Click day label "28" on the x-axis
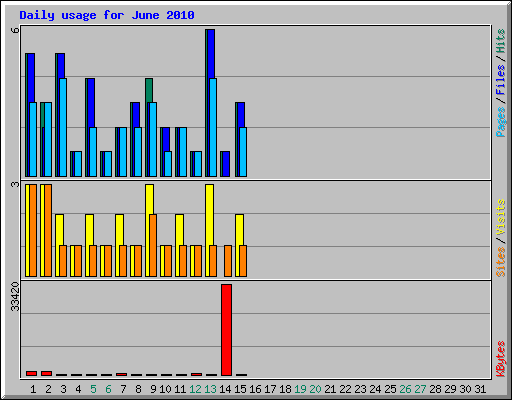 435,389
